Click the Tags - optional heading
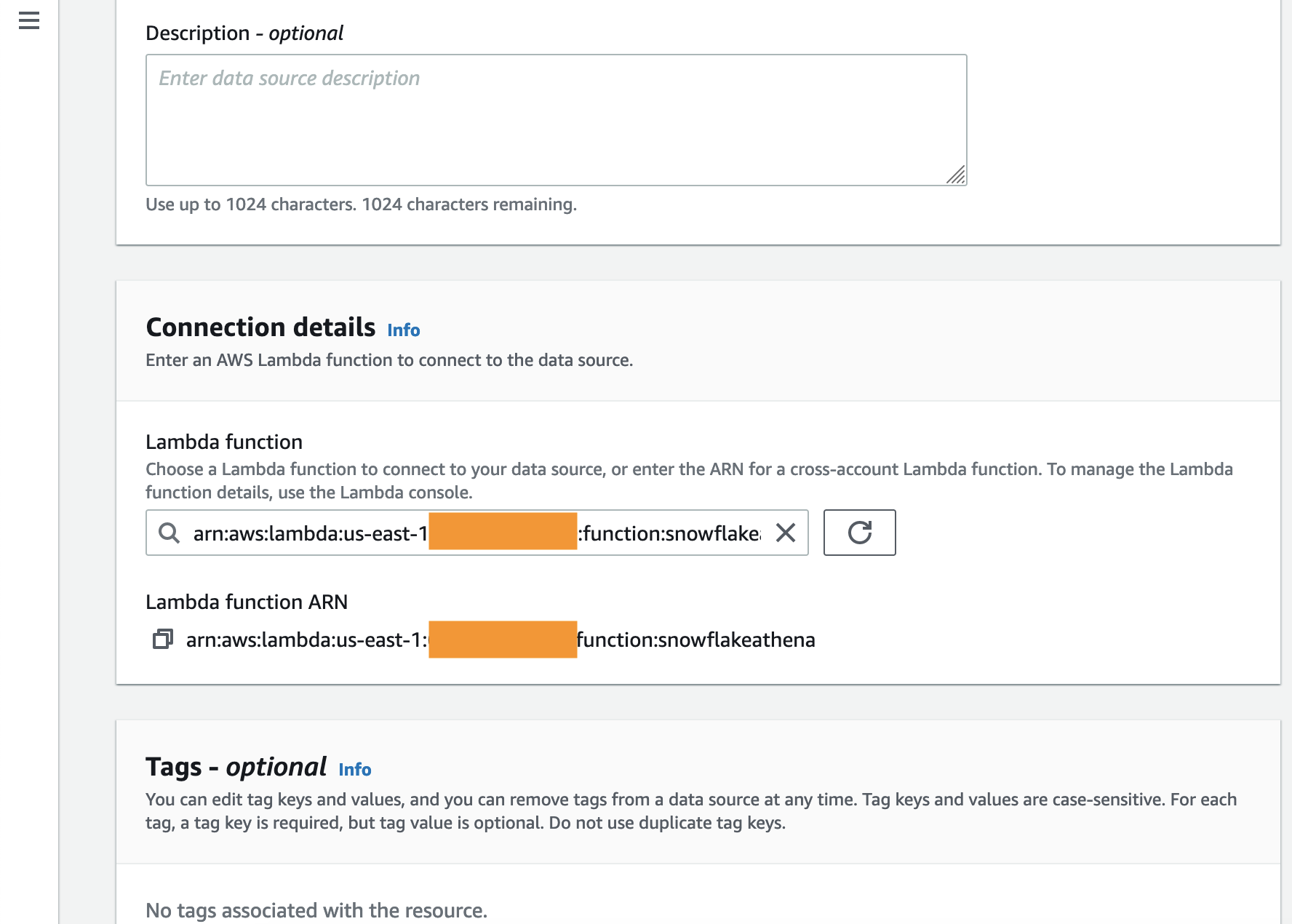The height and width of the screenshot is (924, 1292). click(236, 767)
